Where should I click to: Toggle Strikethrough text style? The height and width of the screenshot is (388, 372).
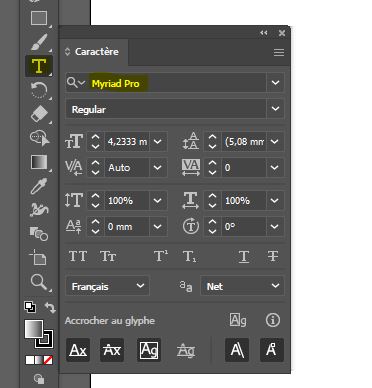point(273,256)
